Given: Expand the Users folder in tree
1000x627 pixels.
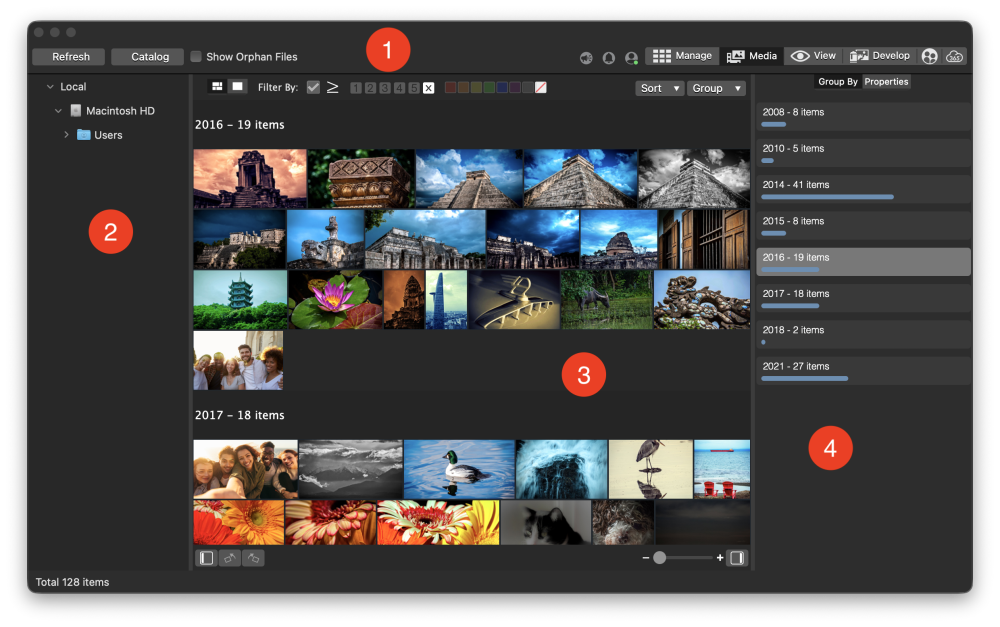Looking at the screenshot, I should click(66, 135).
